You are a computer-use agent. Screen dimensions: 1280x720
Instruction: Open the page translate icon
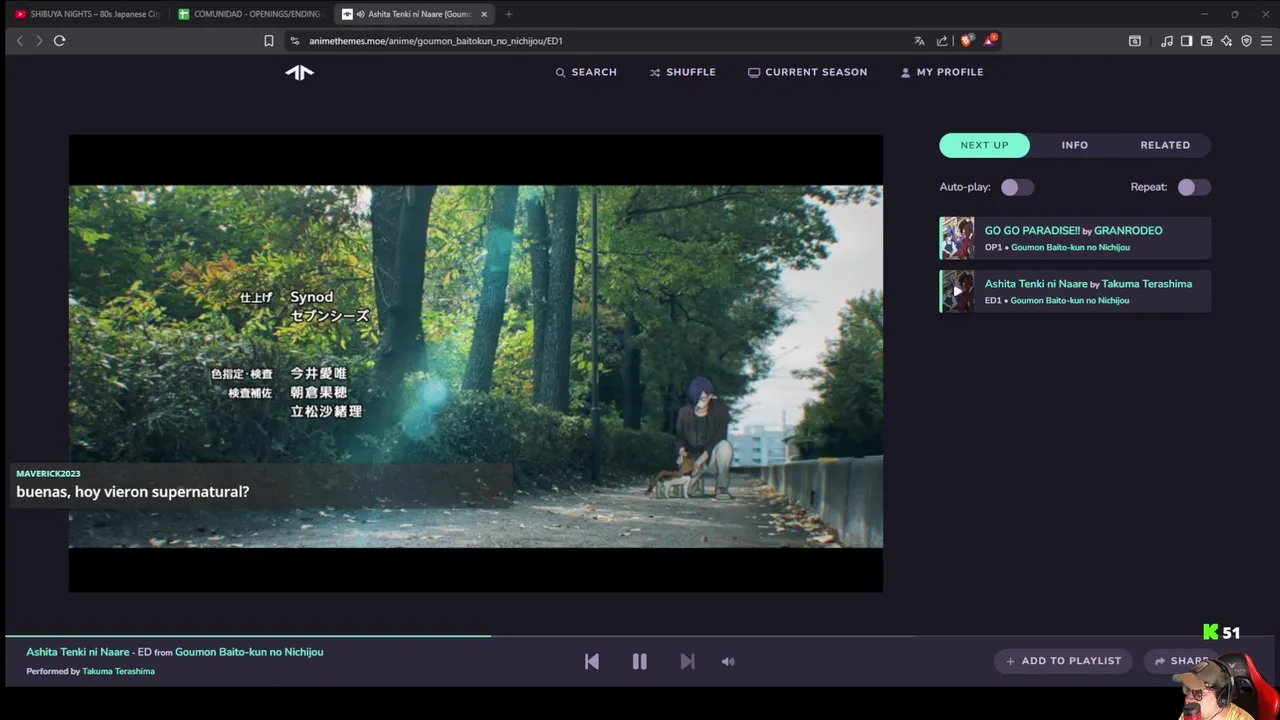tap(919, 41)
